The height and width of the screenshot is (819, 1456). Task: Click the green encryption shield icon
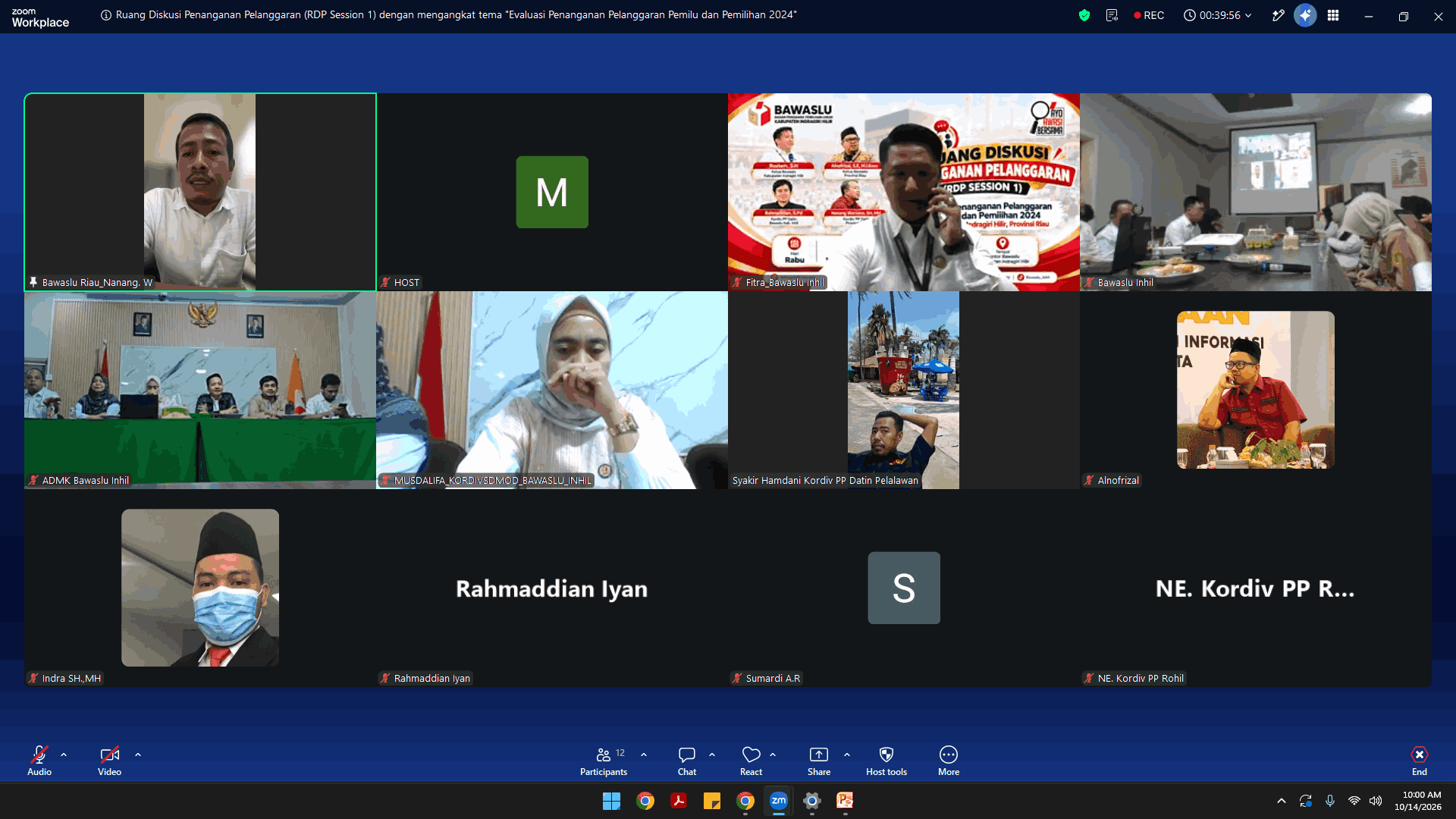click(1084, 15)
